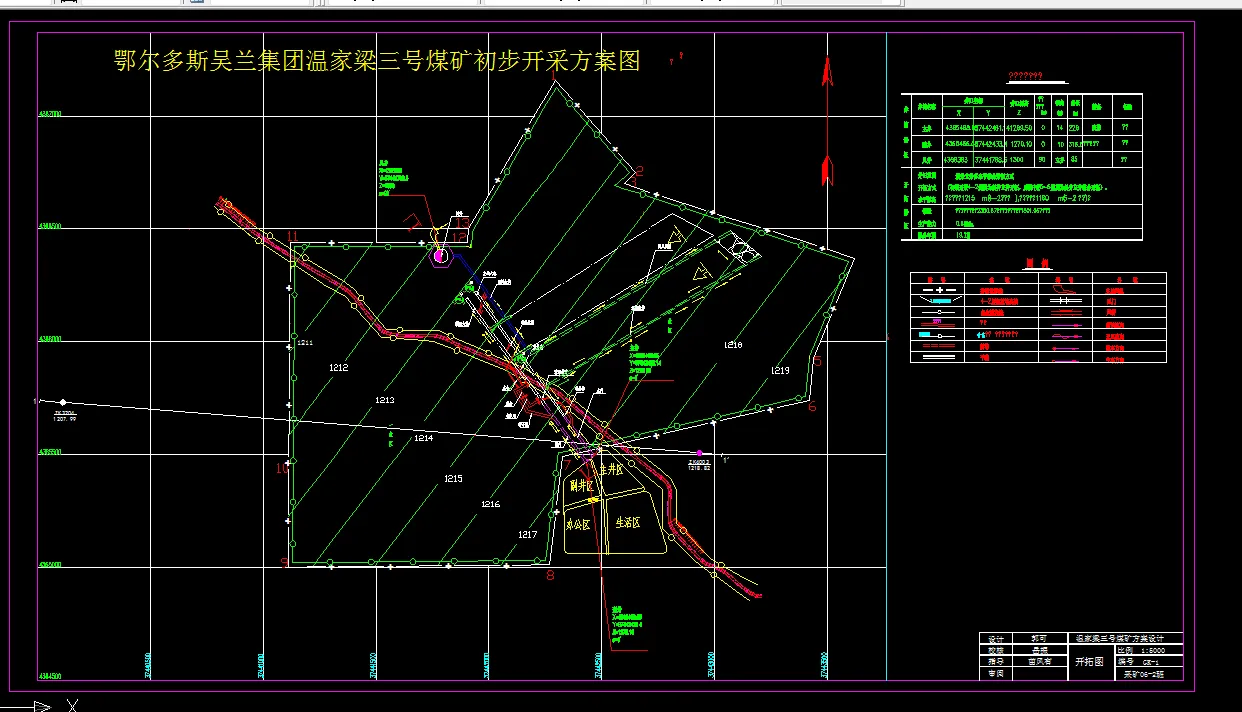Image resolution: width=1242 pixels, height=712 pixels.
Task: Click the 采矿06-2班 class cell
Action: click(1146, 674)
